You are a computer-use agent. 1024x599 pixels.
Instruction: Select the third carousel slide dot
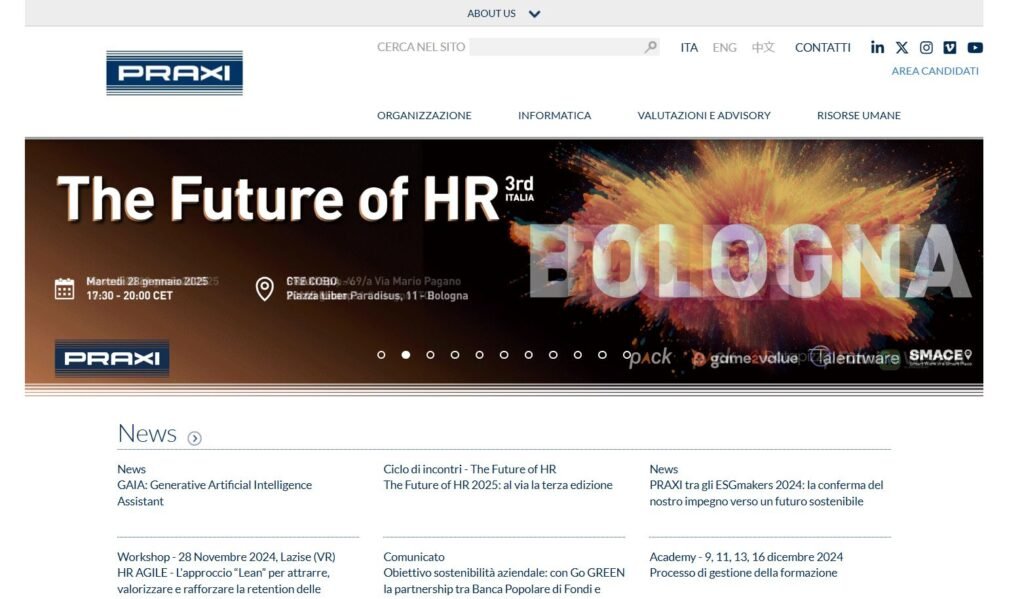[x=430, y=355]
